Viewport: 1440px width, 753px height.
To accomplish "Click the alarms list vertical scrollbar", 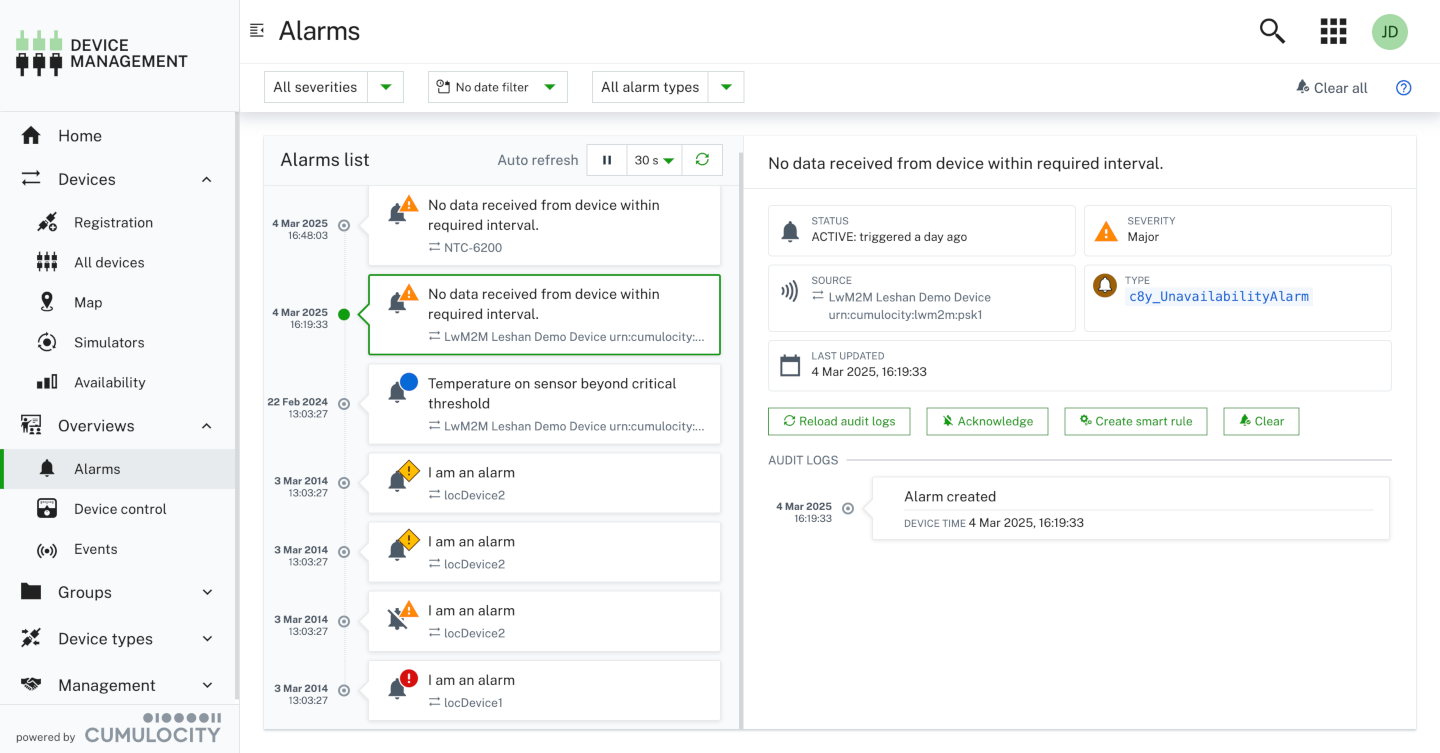I will coord(740,440).
